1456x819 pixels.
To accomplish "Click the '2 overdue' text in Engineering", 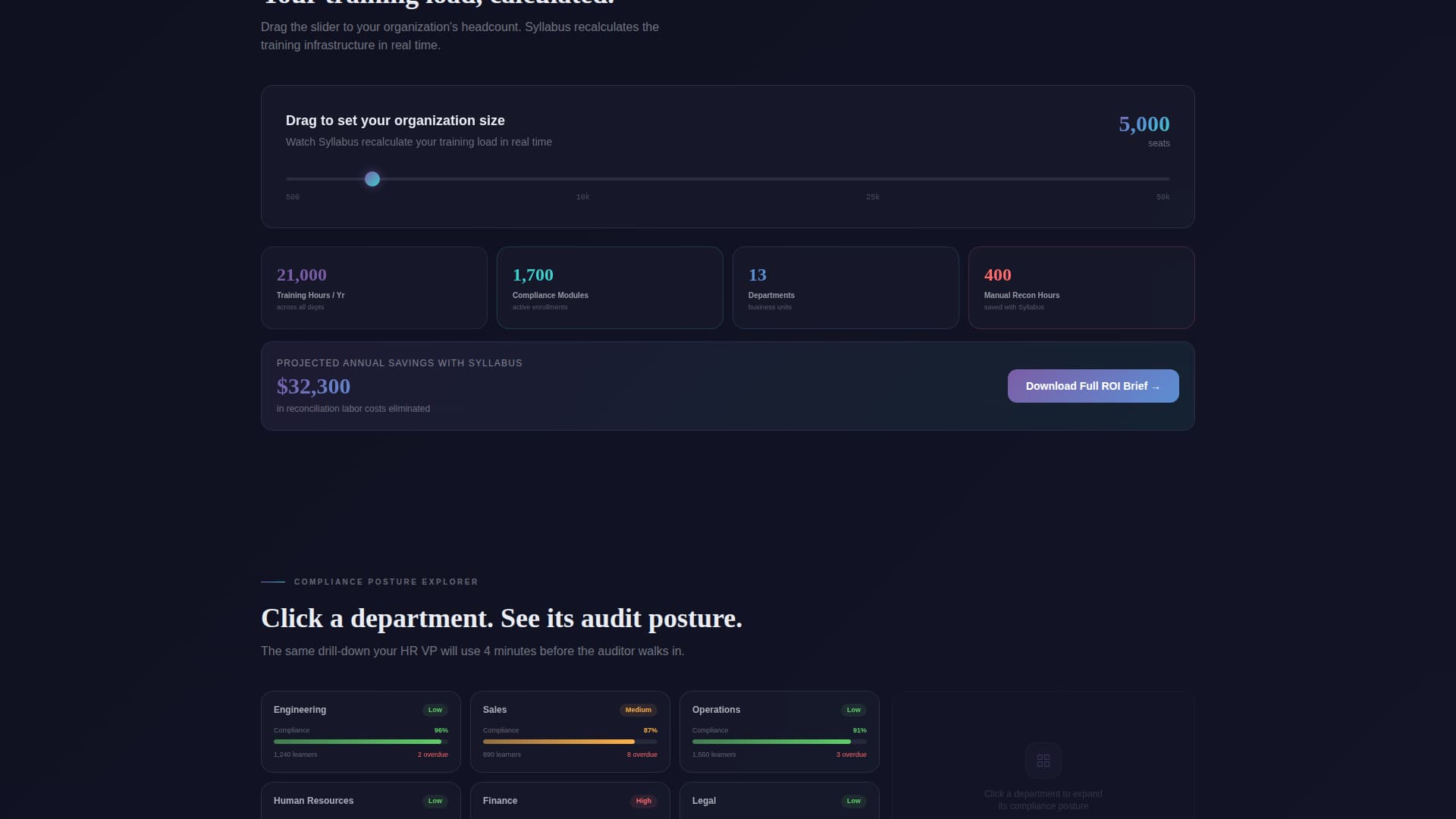I will 433,755.
